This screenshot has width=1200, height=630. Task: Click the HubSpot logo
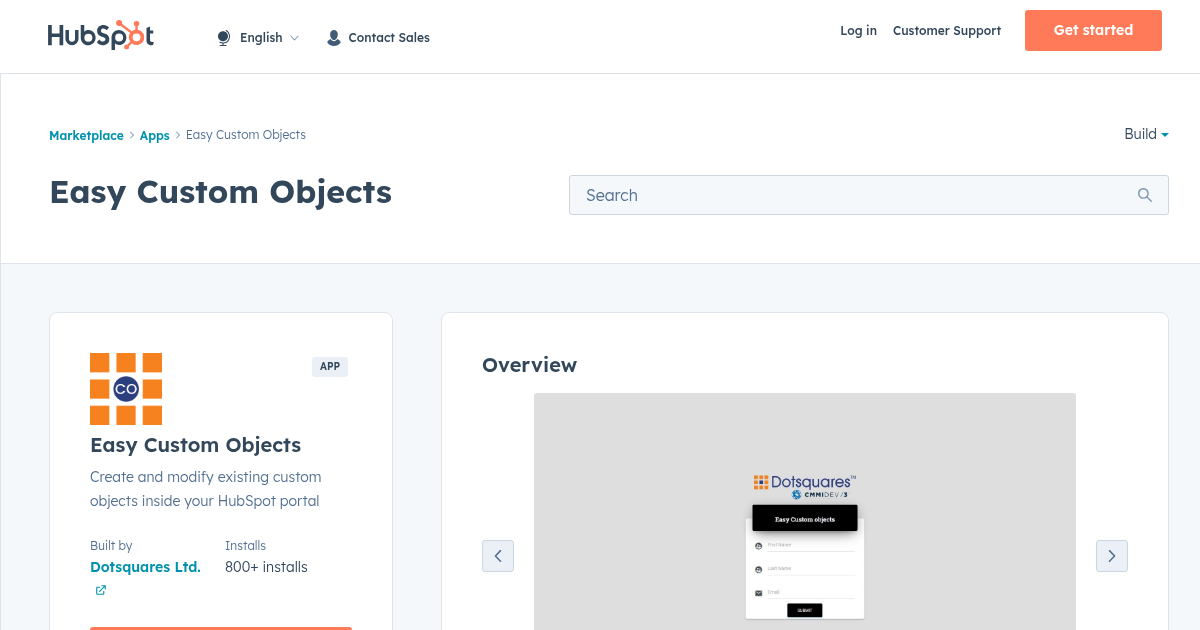(101, 36)
